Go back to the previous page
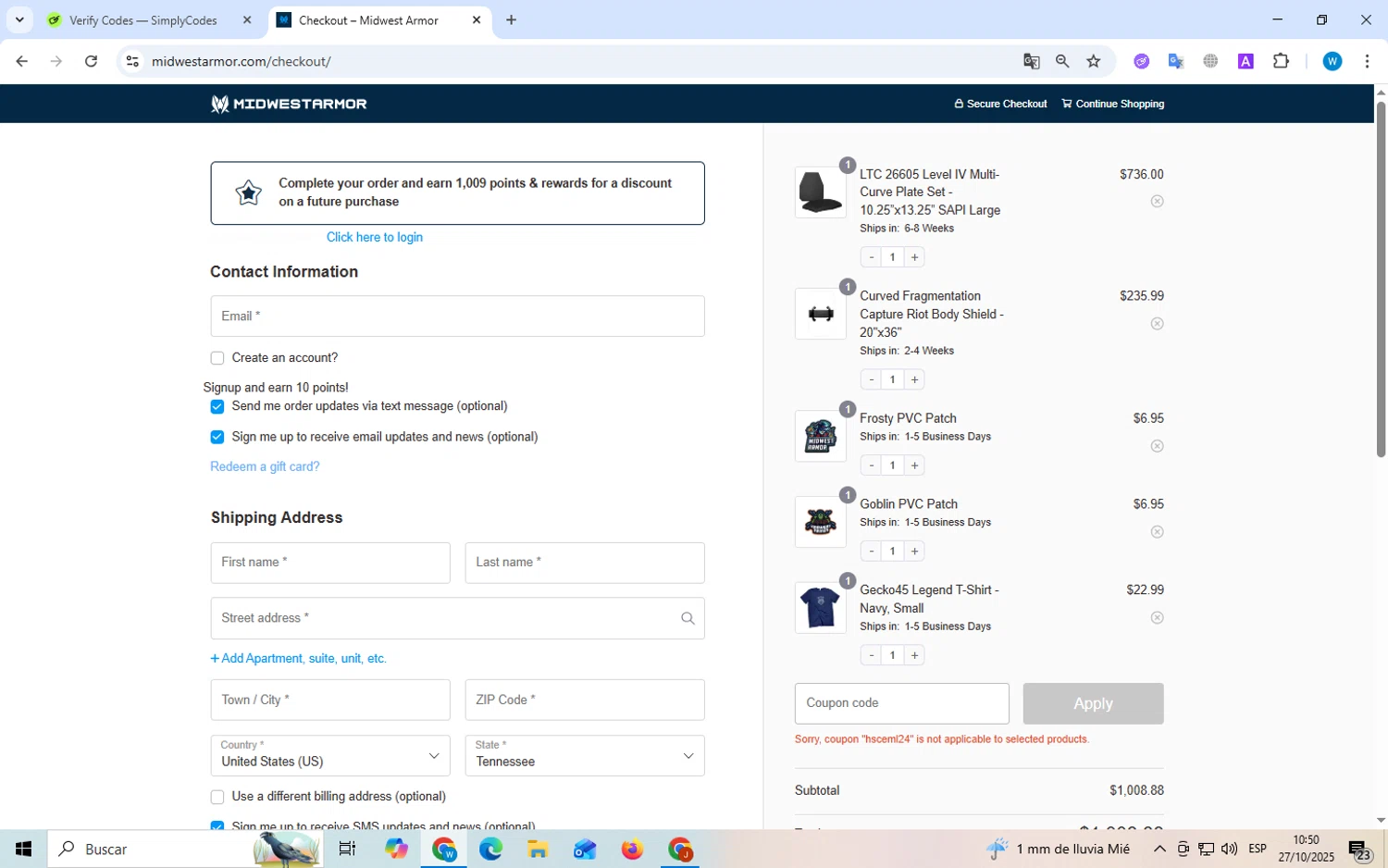 click(x=21, y=61)
